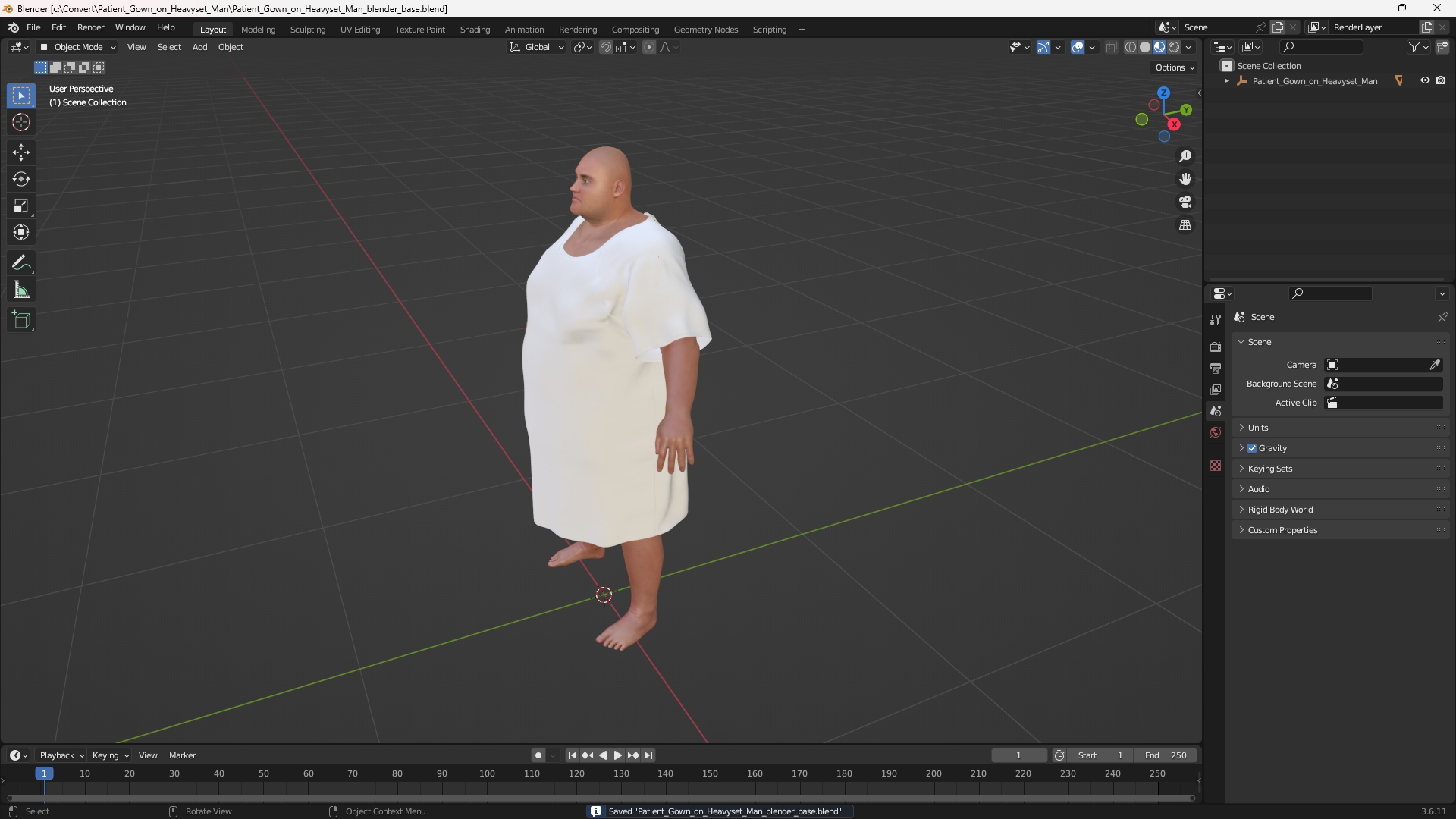
Task: Hide Patient_Gown_on_Heavyset_Man in viewport via eye
Action: (1425, 80)
